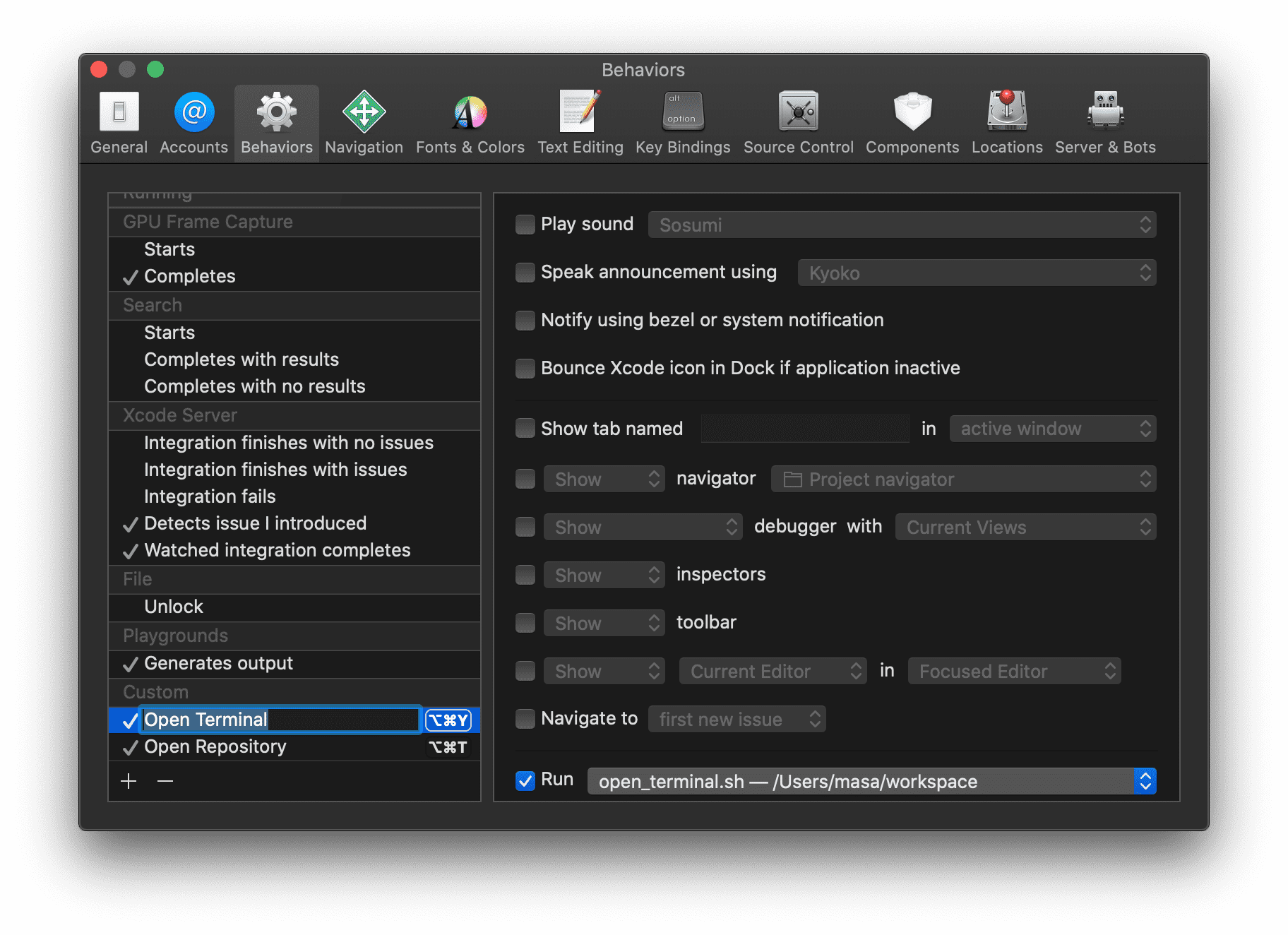
Task: Open the open_terminal.sh script dropdown
Action: click(x=871, y=781)
